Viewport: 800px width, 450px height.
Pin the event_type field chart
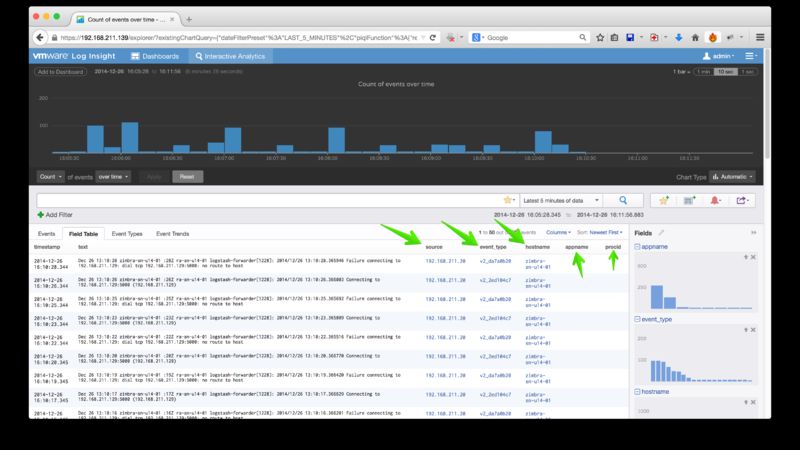point(745,330)
